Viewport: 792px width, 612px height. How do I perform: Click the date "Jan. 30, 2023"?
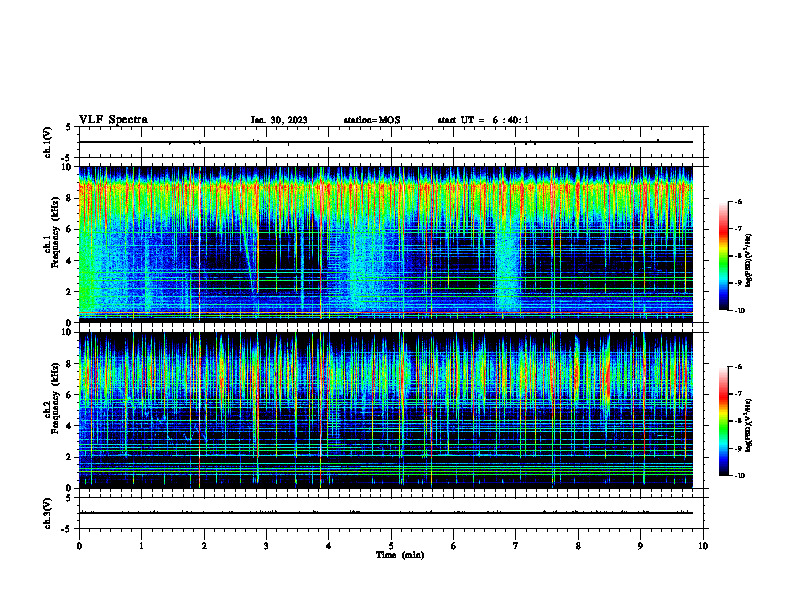tap(279, 120)
